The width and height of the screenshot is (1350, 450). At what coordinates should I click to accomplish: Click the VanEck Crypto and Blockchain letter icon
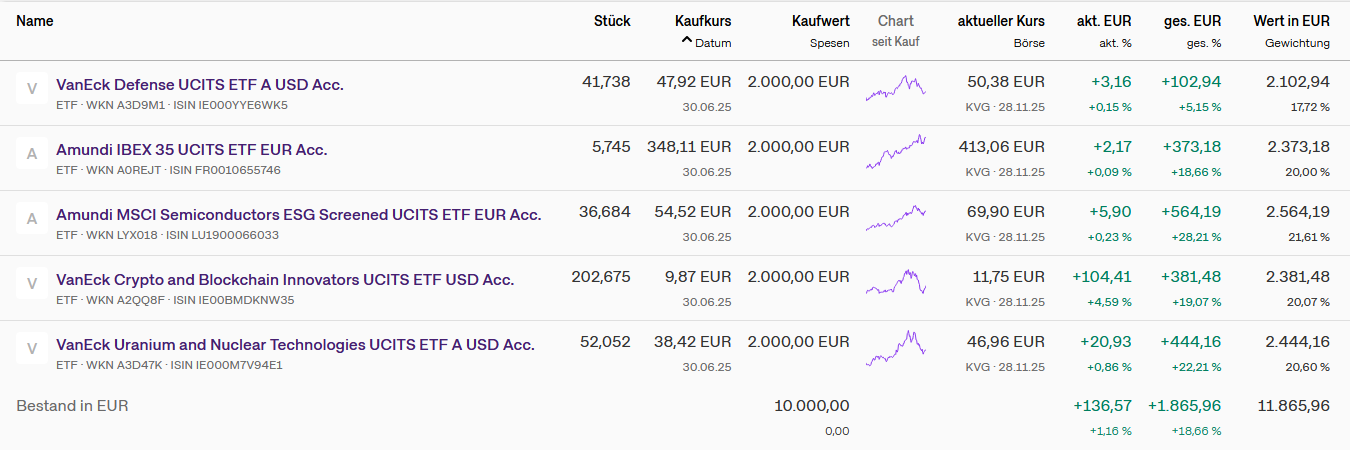point(32,284)
